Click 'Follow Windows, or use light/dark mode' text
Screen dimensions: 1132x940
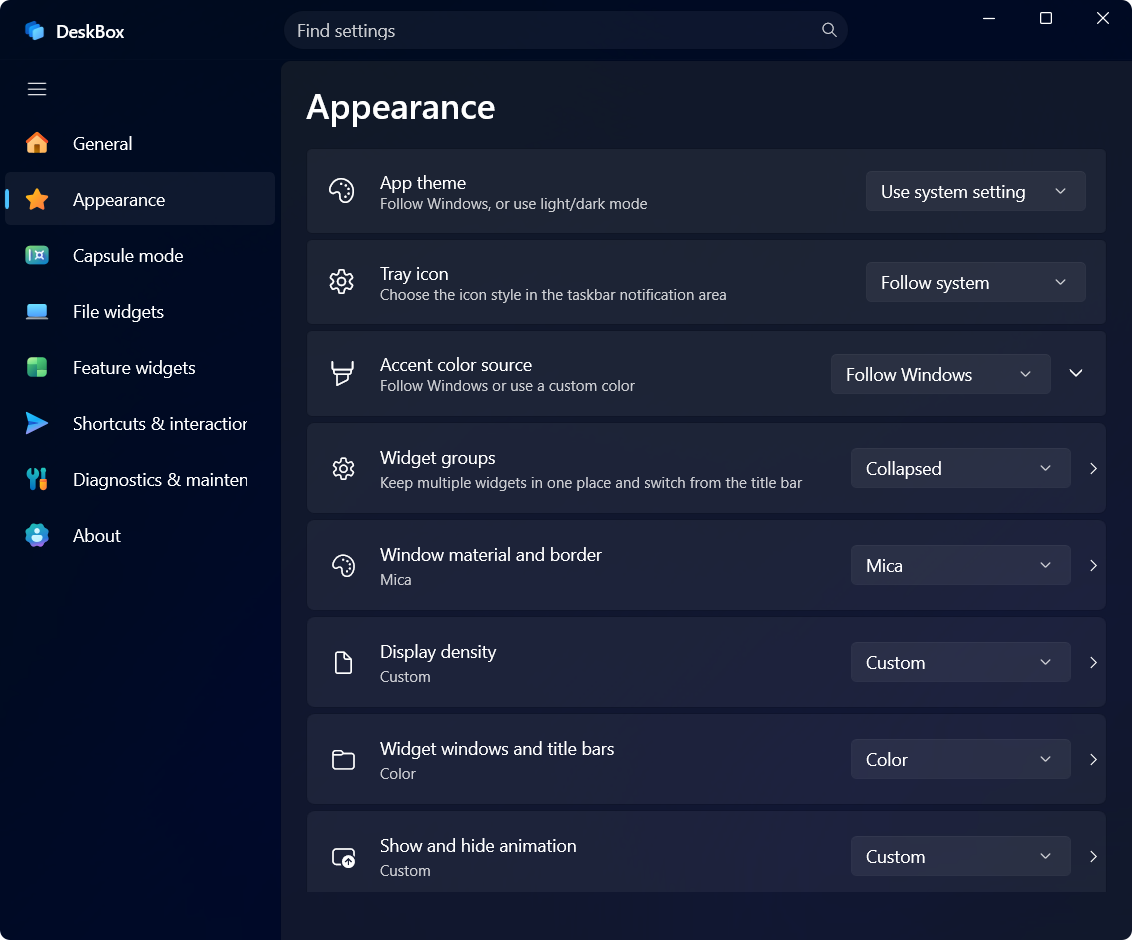coord(513,204)
